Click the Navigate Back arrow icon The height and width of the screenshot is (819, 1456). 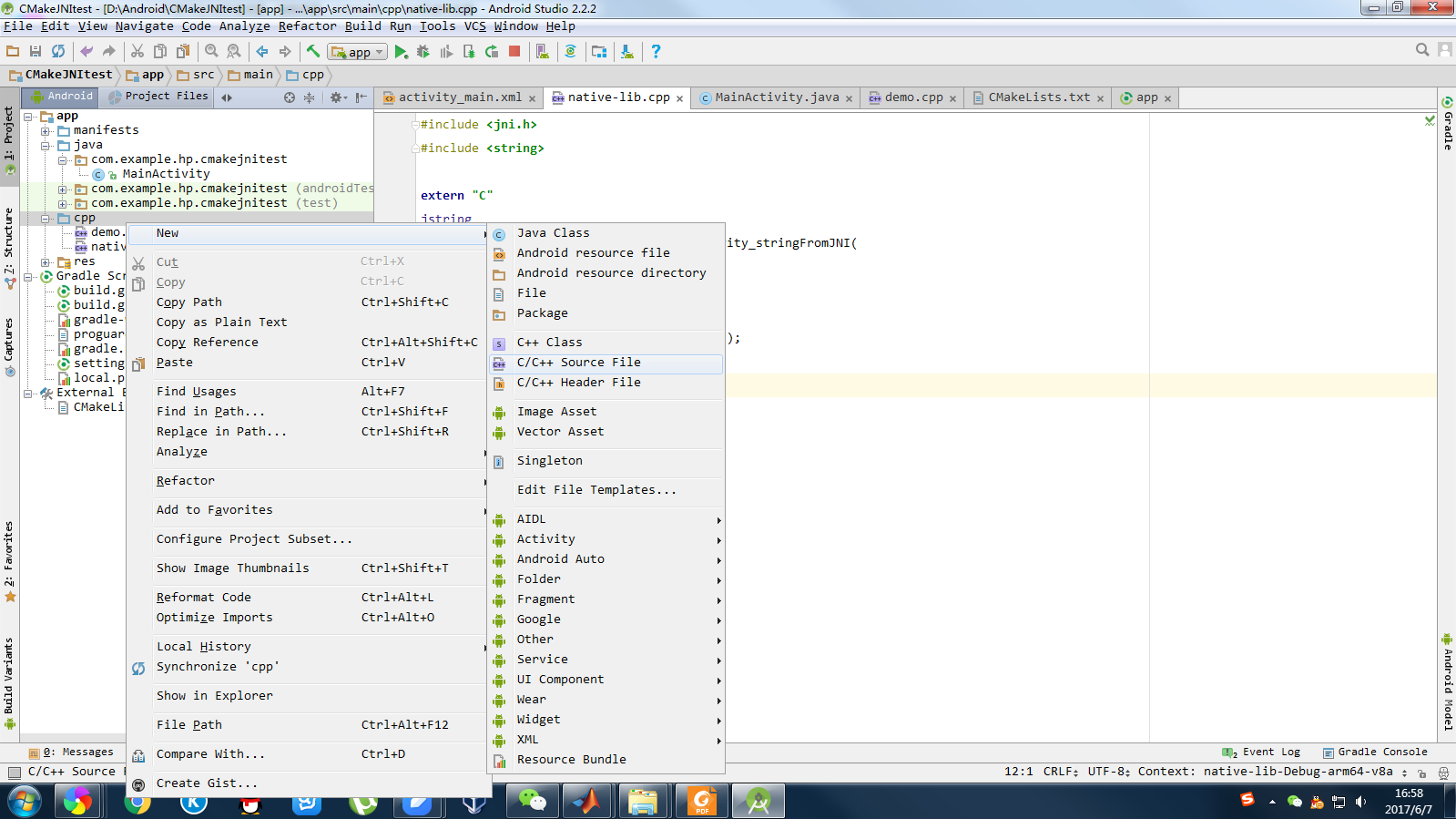click(x=262, y=52)
